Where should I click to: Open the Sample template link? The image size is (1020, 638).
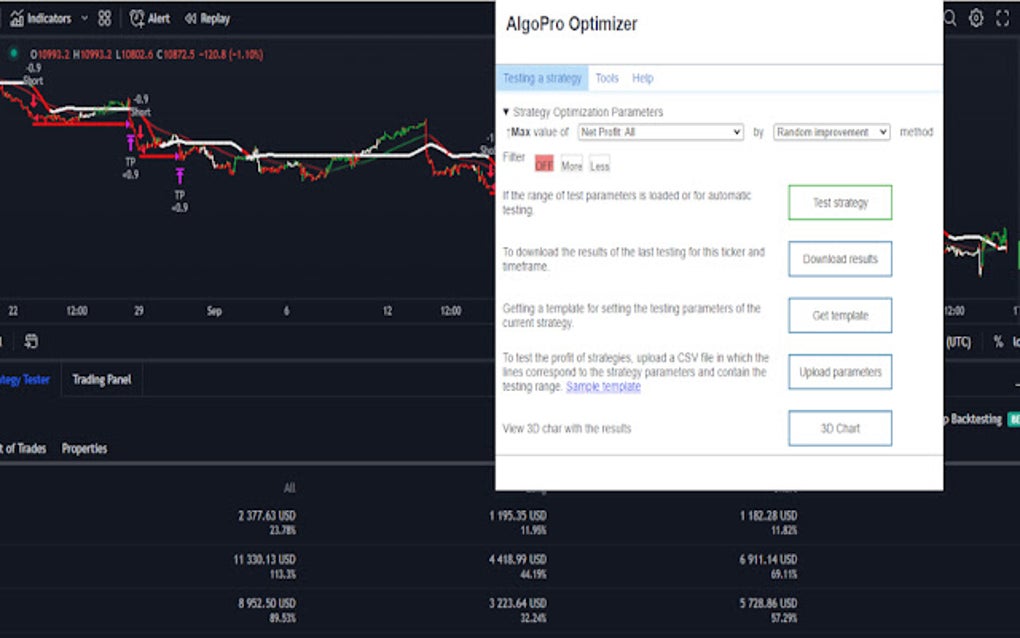click(x=603, y=386)
